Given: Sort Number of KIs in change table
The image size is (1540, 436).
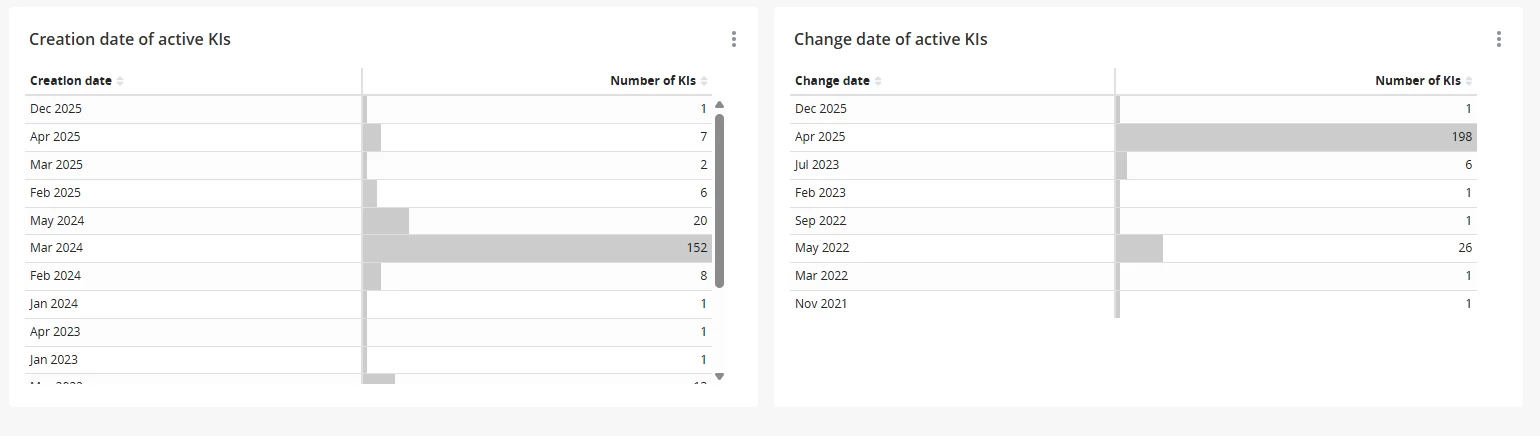Looking at the screenshot, I should [x=1469, y=81].
